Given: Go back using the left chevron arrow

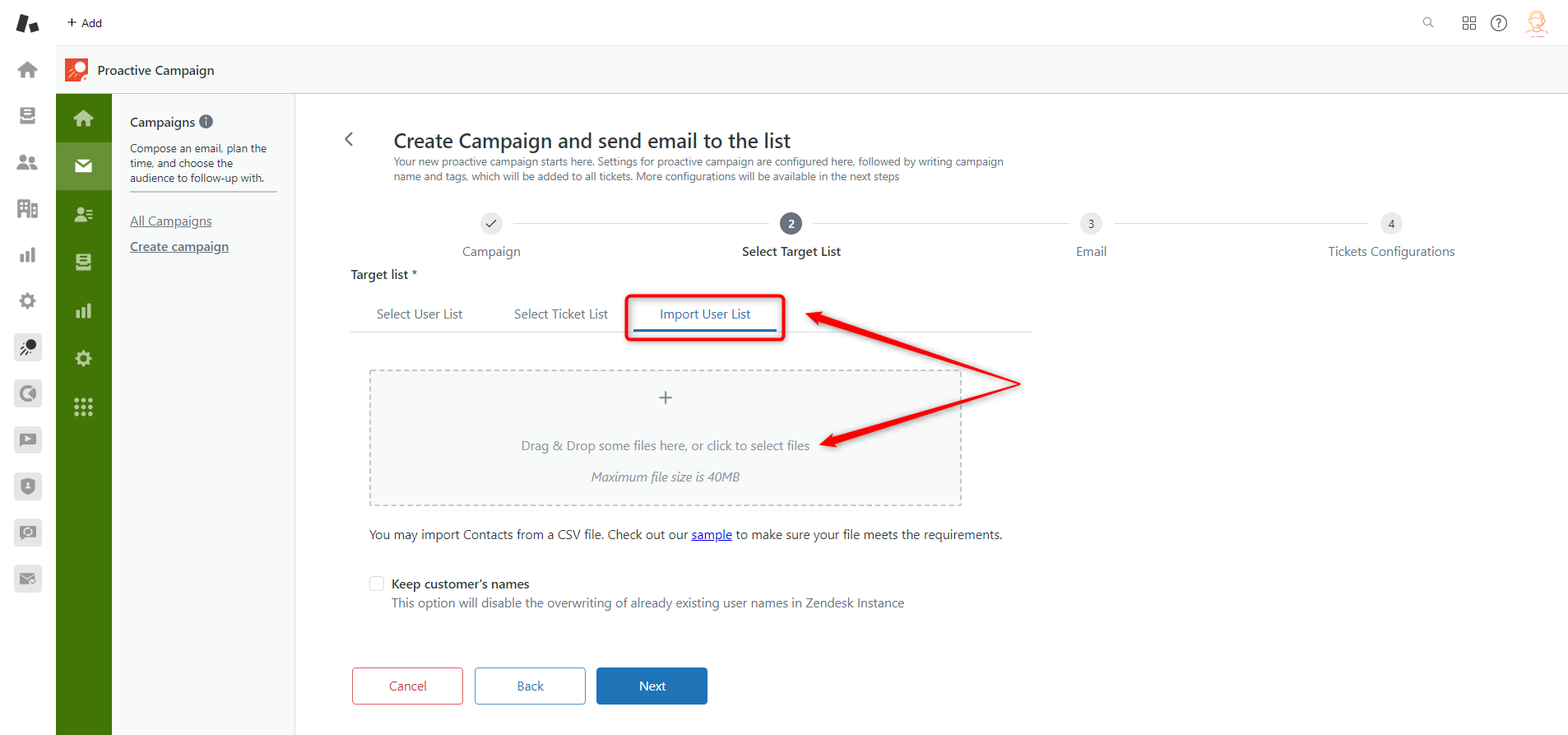Looking at the screenshot, I should 349,139.
